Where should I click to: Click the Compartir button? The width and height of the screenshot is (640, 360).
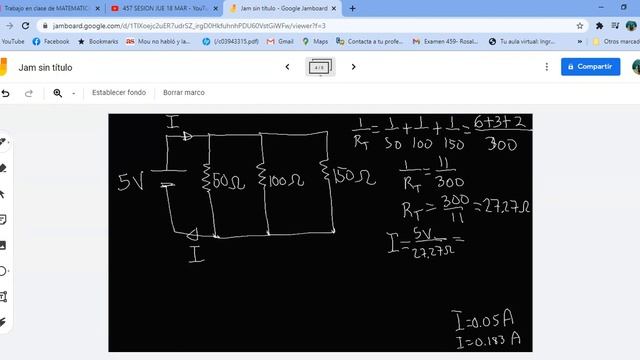click(590, 67)
